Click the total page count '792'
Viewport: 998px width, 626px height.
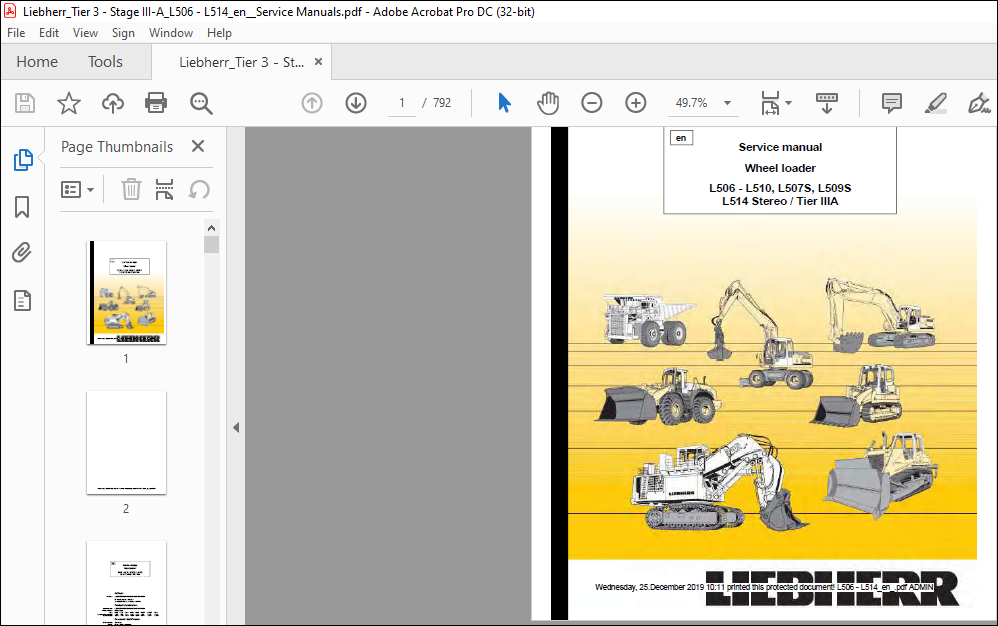point(442,103)
